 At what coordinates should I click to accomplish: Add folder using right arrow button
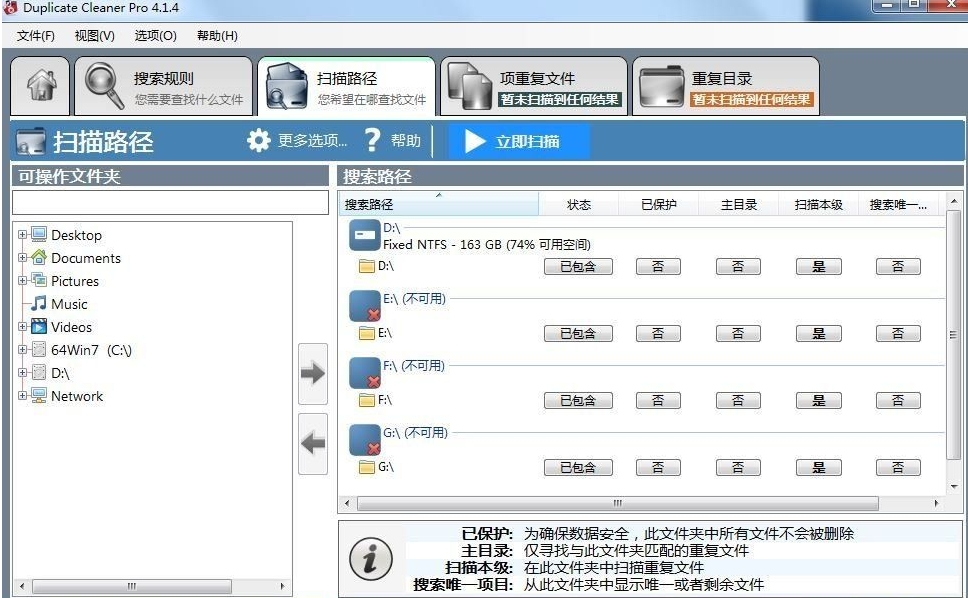tap(313, 373)
